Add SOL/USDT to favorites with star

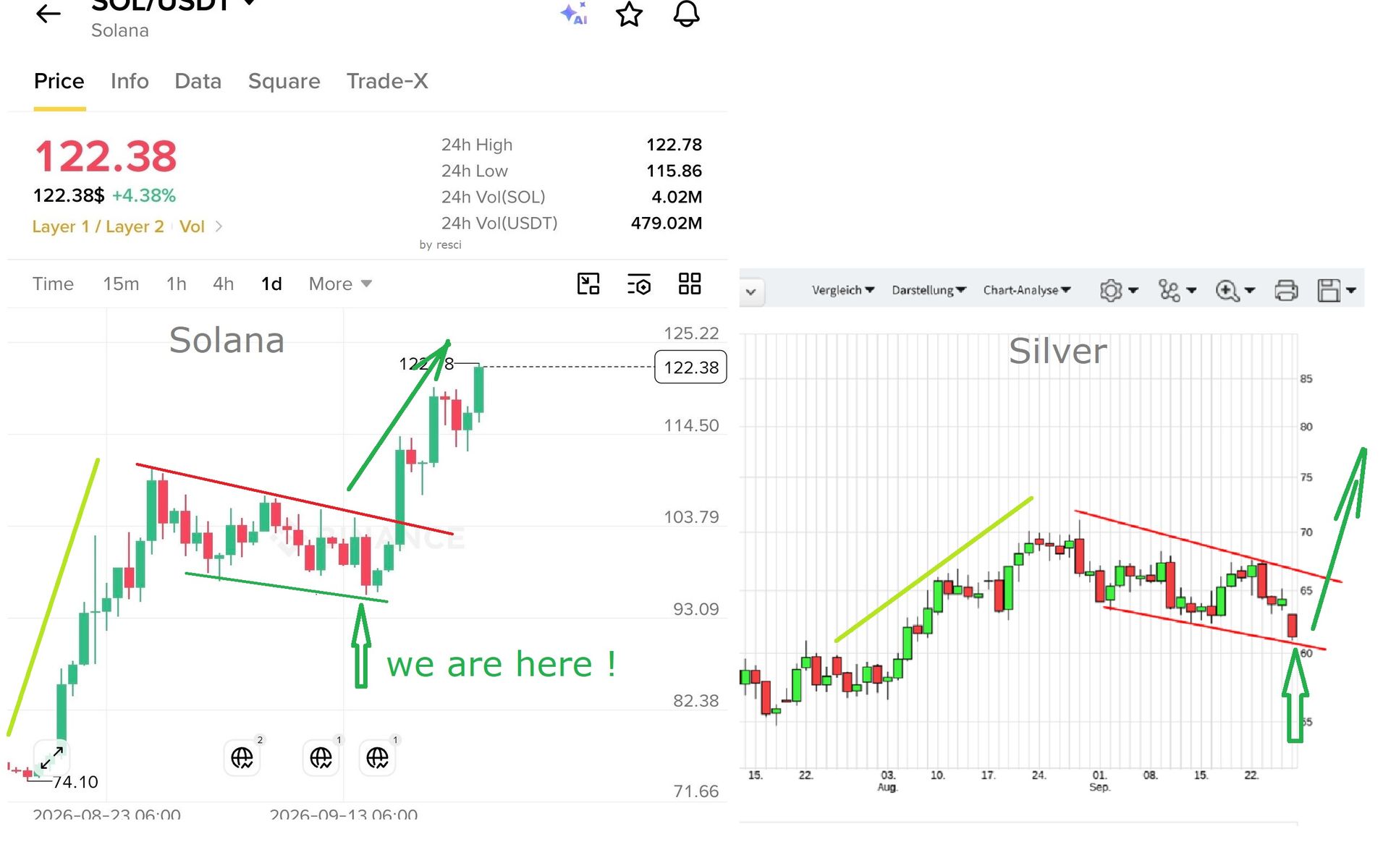tap(629, 14)
